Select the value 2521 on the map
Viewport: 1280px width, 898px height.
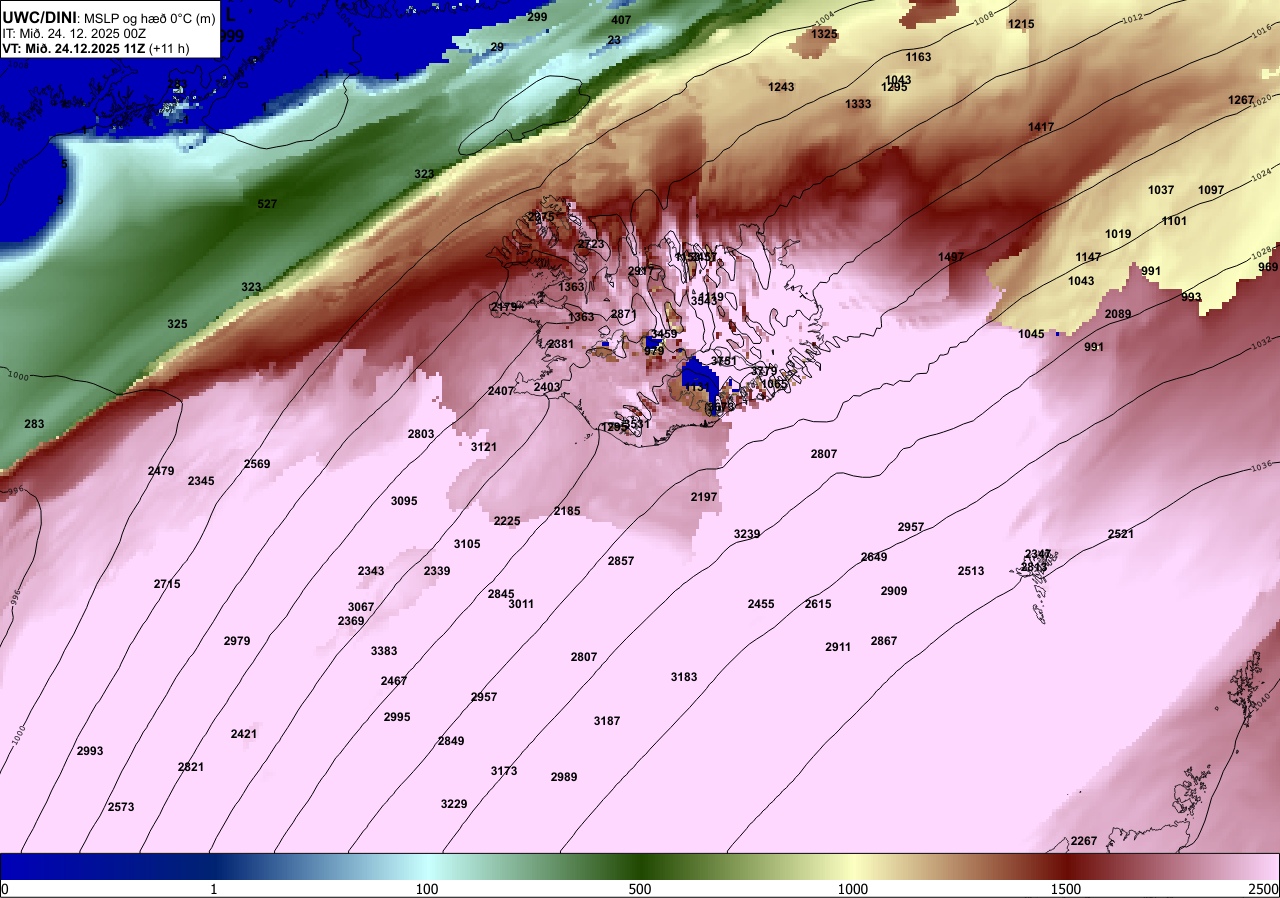[x=1121, y=534]
